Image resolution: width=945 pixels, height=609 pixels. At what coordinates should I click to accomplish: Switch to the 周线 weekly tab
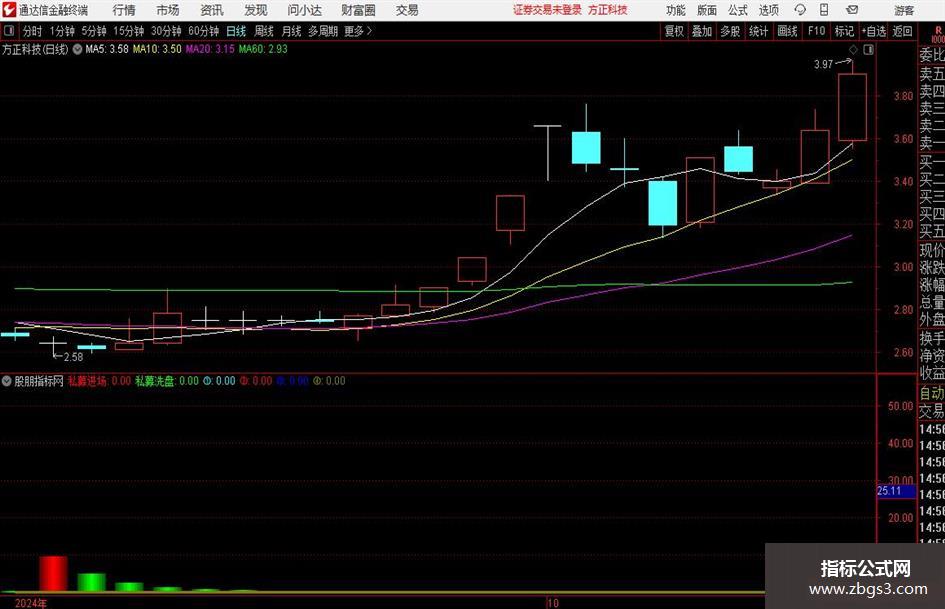[x=263, y=31]
